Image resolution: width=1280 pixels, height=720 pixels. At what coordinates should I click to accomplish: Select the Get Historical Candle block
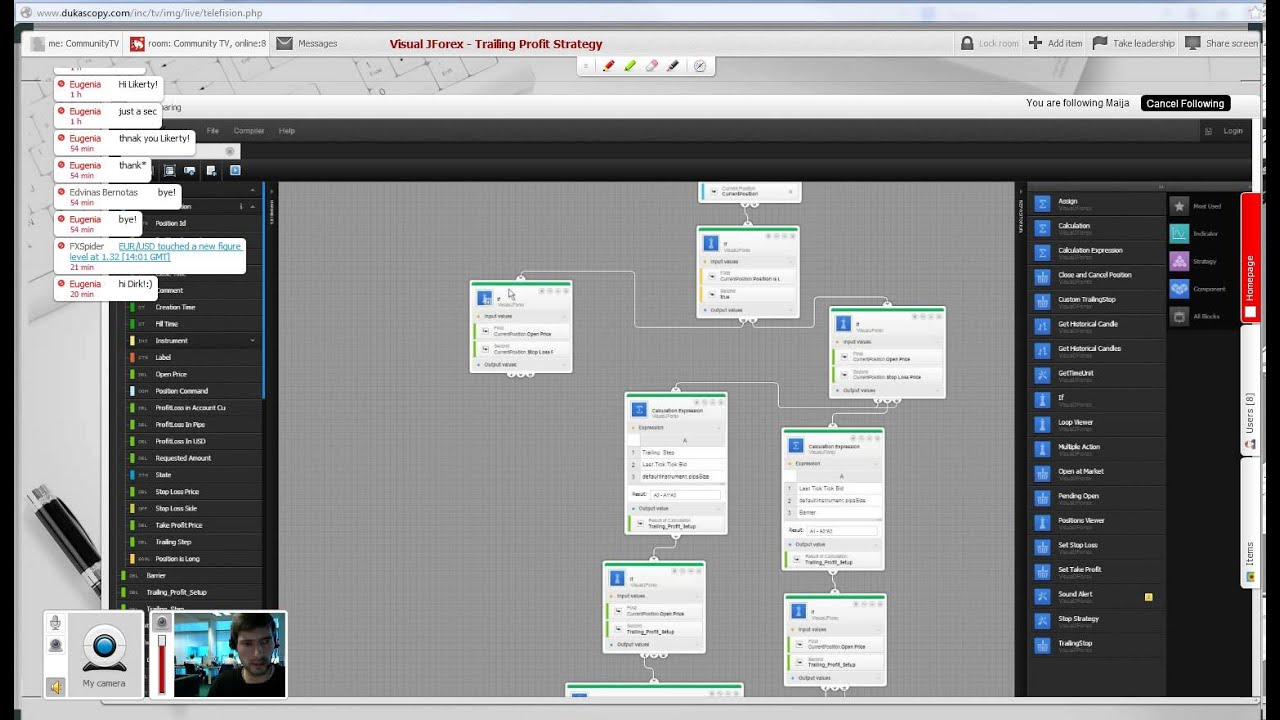(1097, 325)
